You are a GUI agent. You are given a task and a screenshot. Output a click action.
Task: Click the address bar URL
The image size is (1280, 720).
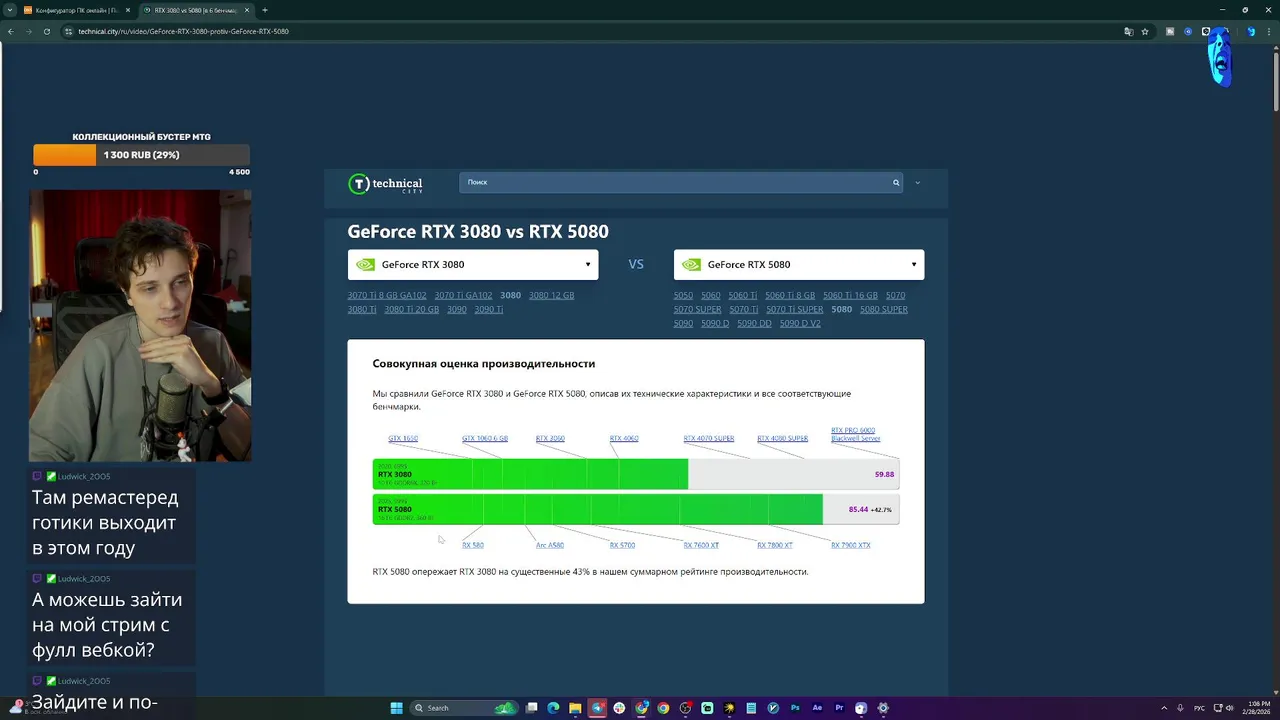pyautogui.click(x=184, y=31)
